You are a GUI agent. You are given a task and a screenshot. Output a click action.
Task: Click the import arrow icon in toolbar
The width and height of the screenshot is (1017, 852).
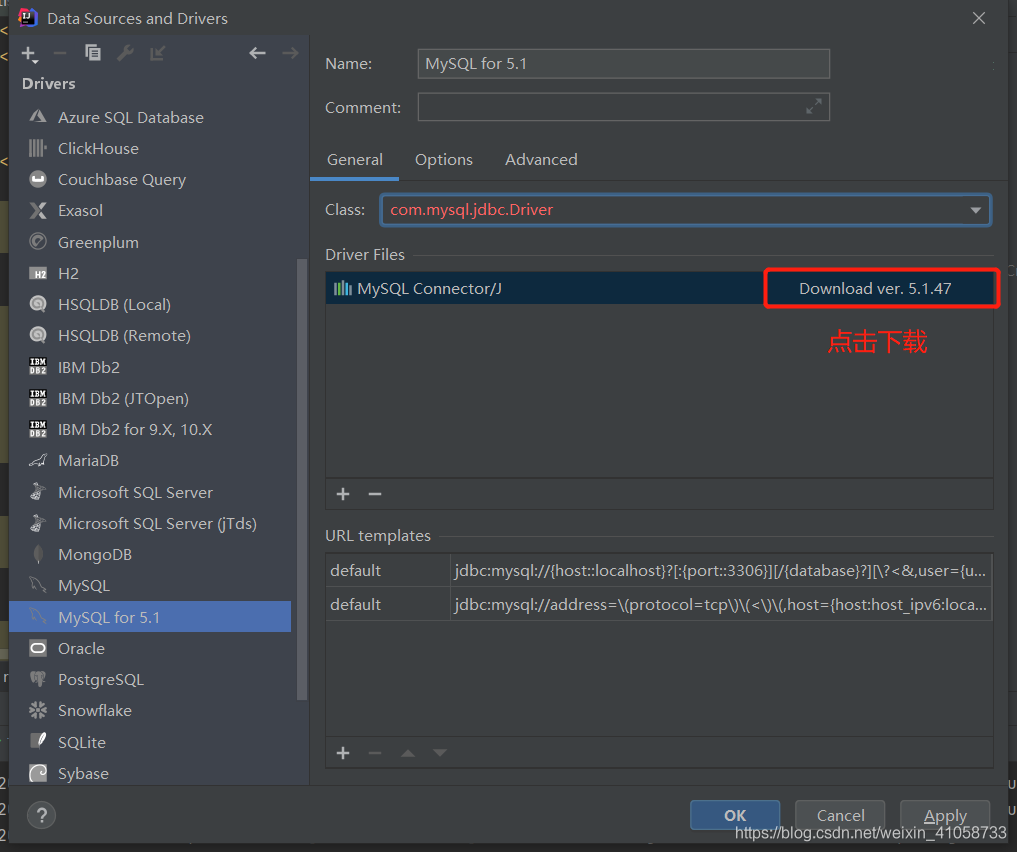(158, 53)
